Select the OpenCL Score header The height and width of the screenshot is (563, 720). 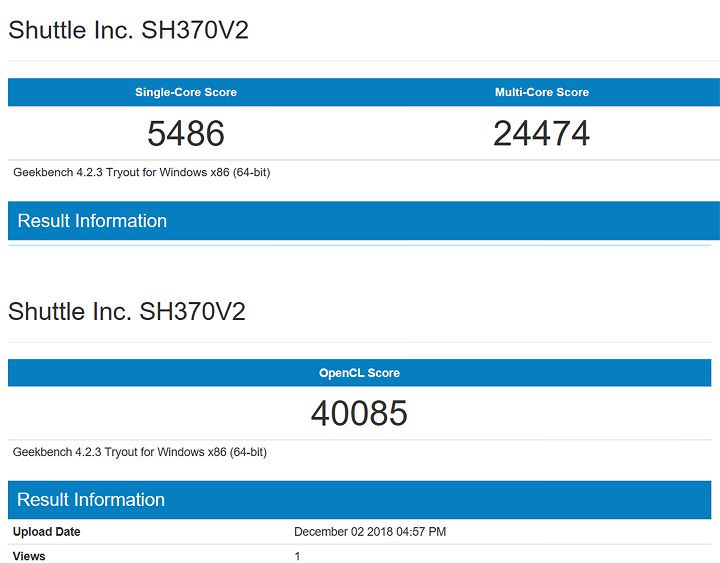359,373
